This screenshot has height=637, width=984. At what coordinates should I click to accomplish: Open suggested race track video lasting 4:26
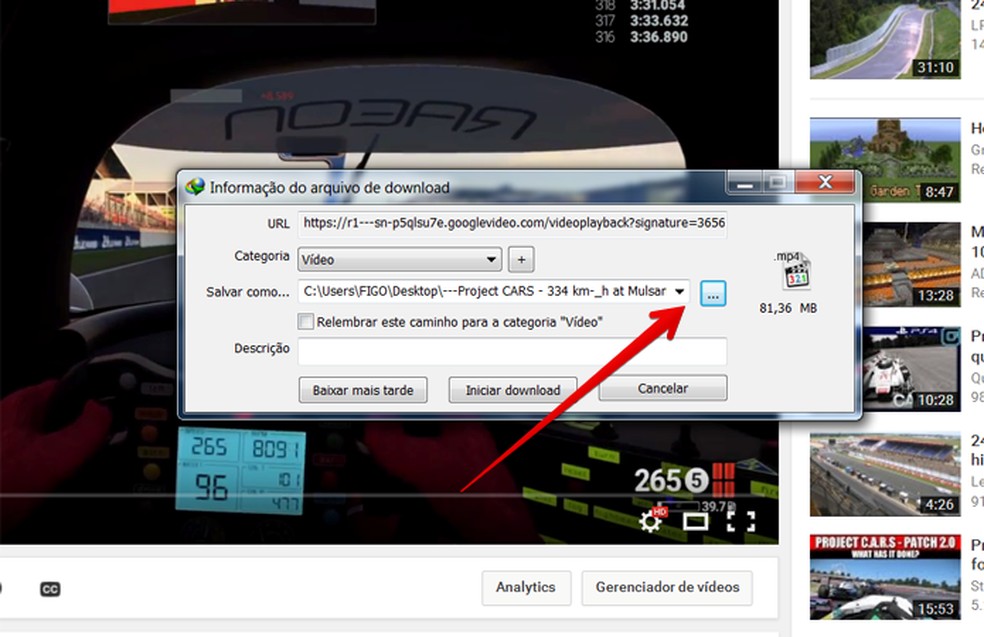(885, 474)
